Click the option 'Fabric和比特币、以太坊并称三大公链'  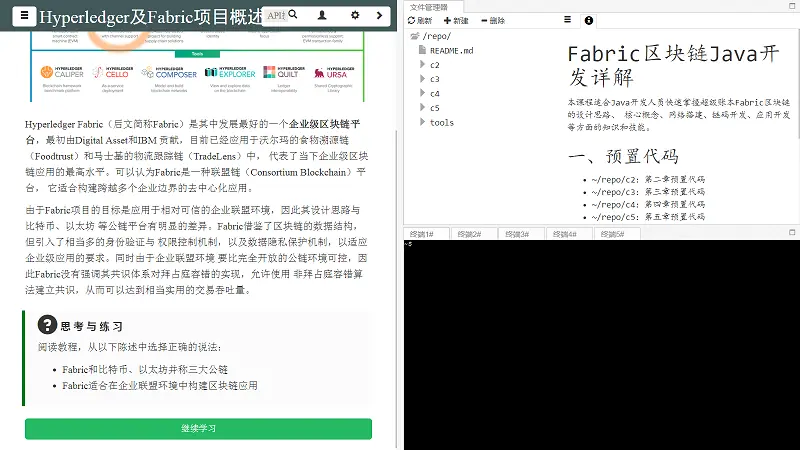(x=145, y=369)
